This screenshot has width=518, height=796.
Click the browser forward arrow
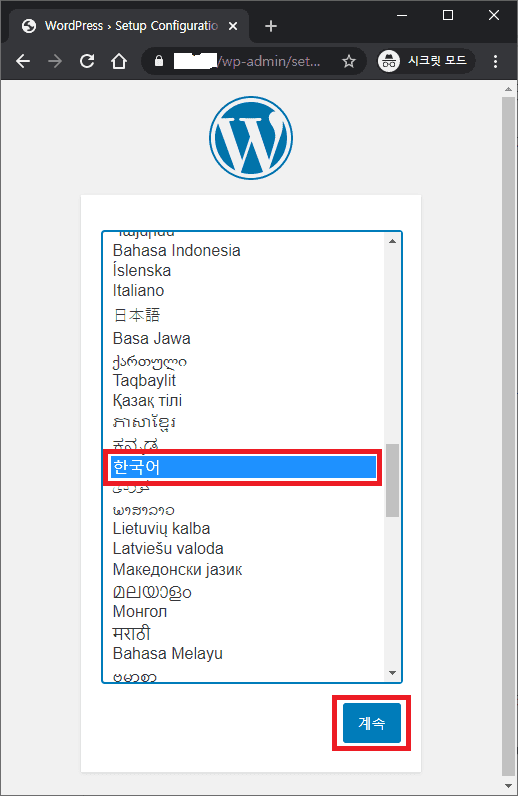[55, 61]
